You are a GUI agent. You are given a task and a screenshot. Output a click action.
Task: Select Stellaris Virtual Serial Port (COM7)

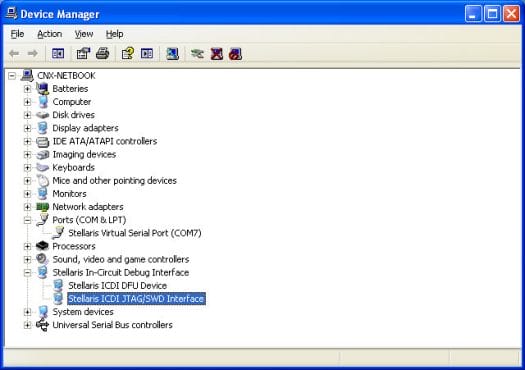(x=135, y=233)
